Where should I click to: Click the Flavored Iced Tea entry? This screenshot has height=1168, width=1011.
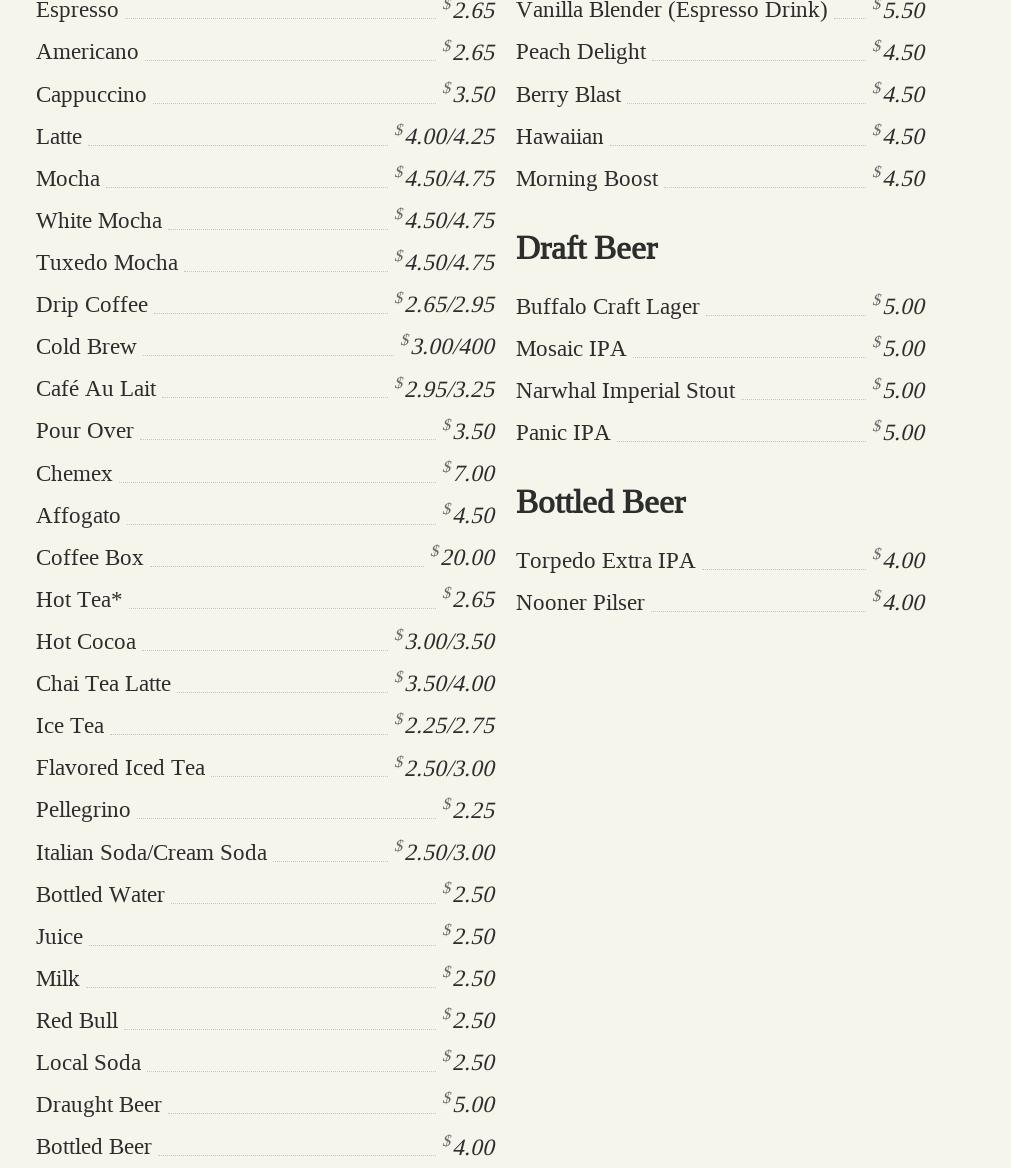click(120, 767)
